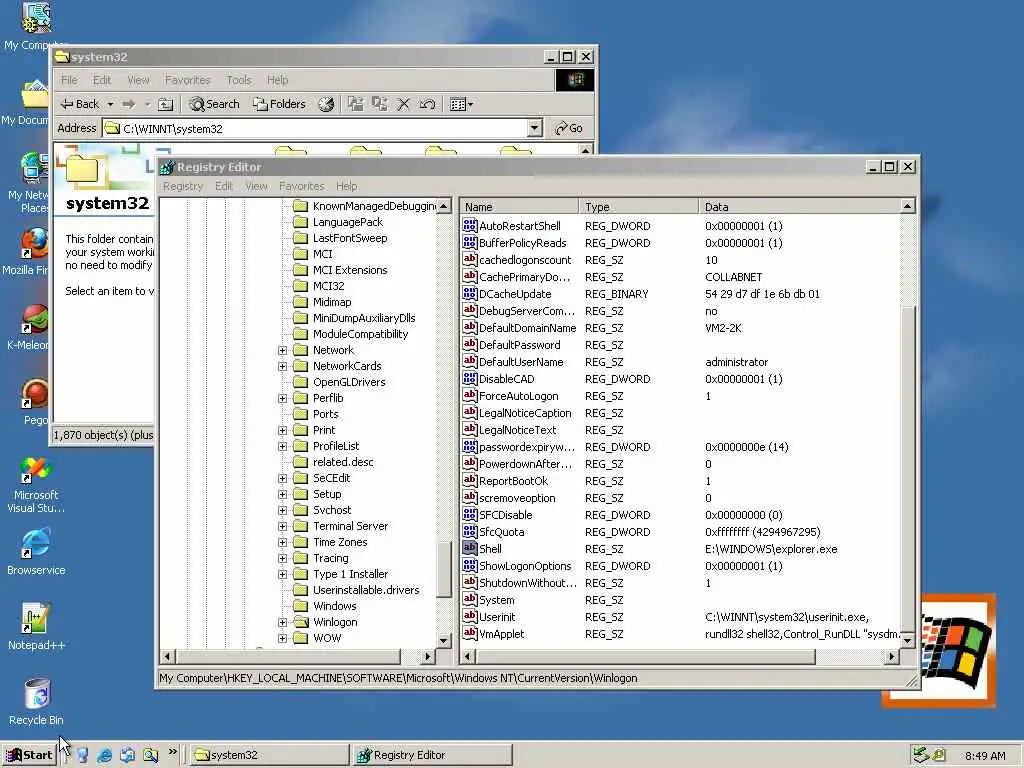Select the Time Zones key in tree

(x=340, y=542)
